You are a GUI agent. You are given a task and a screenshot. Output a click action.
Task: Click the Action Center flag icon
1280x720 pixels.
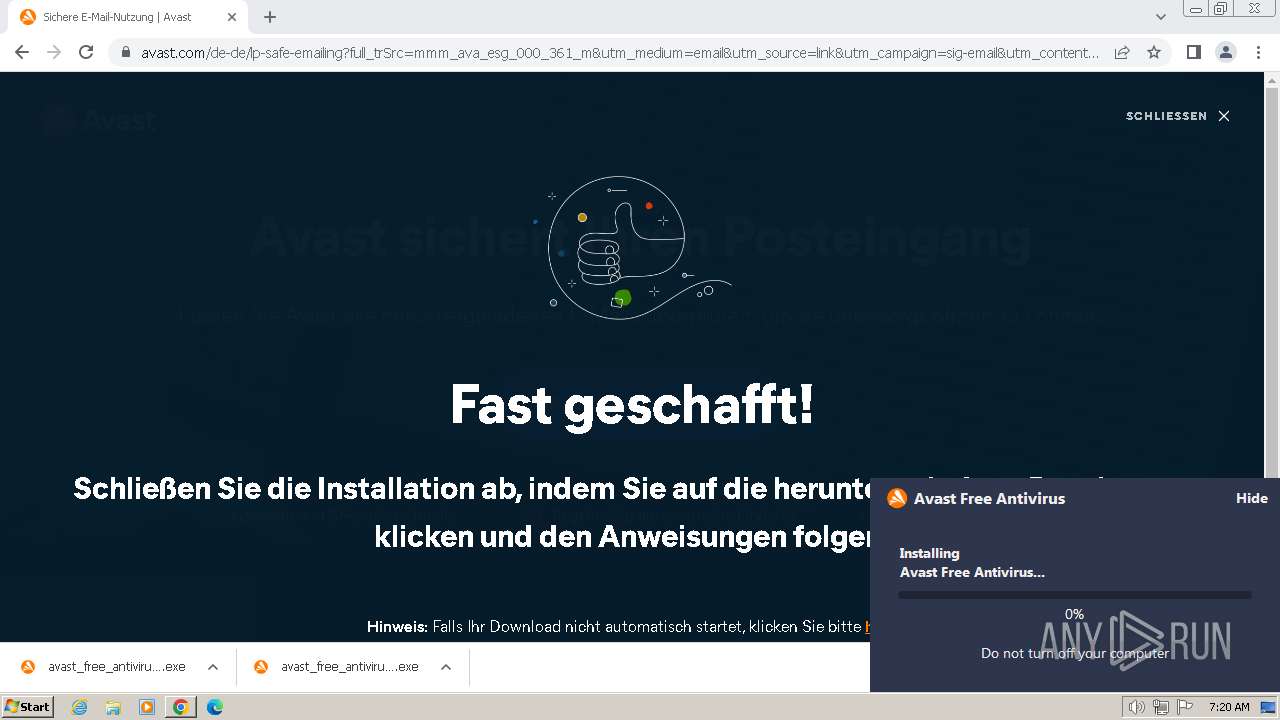1185,707
